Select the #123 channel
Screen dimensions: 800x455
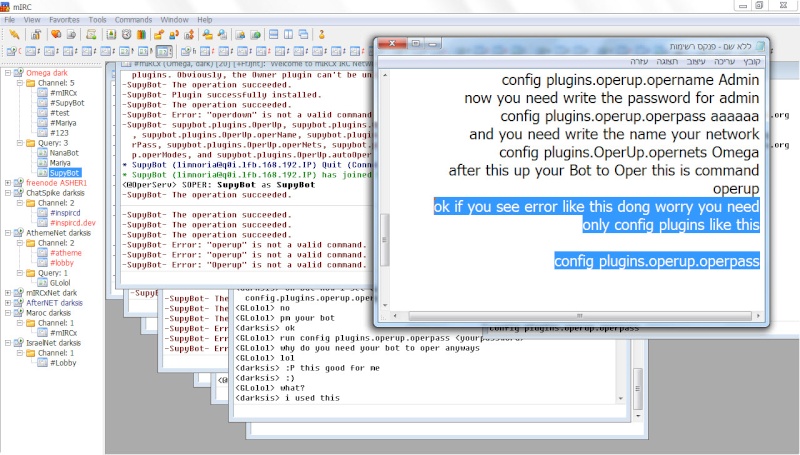point(59,133)
